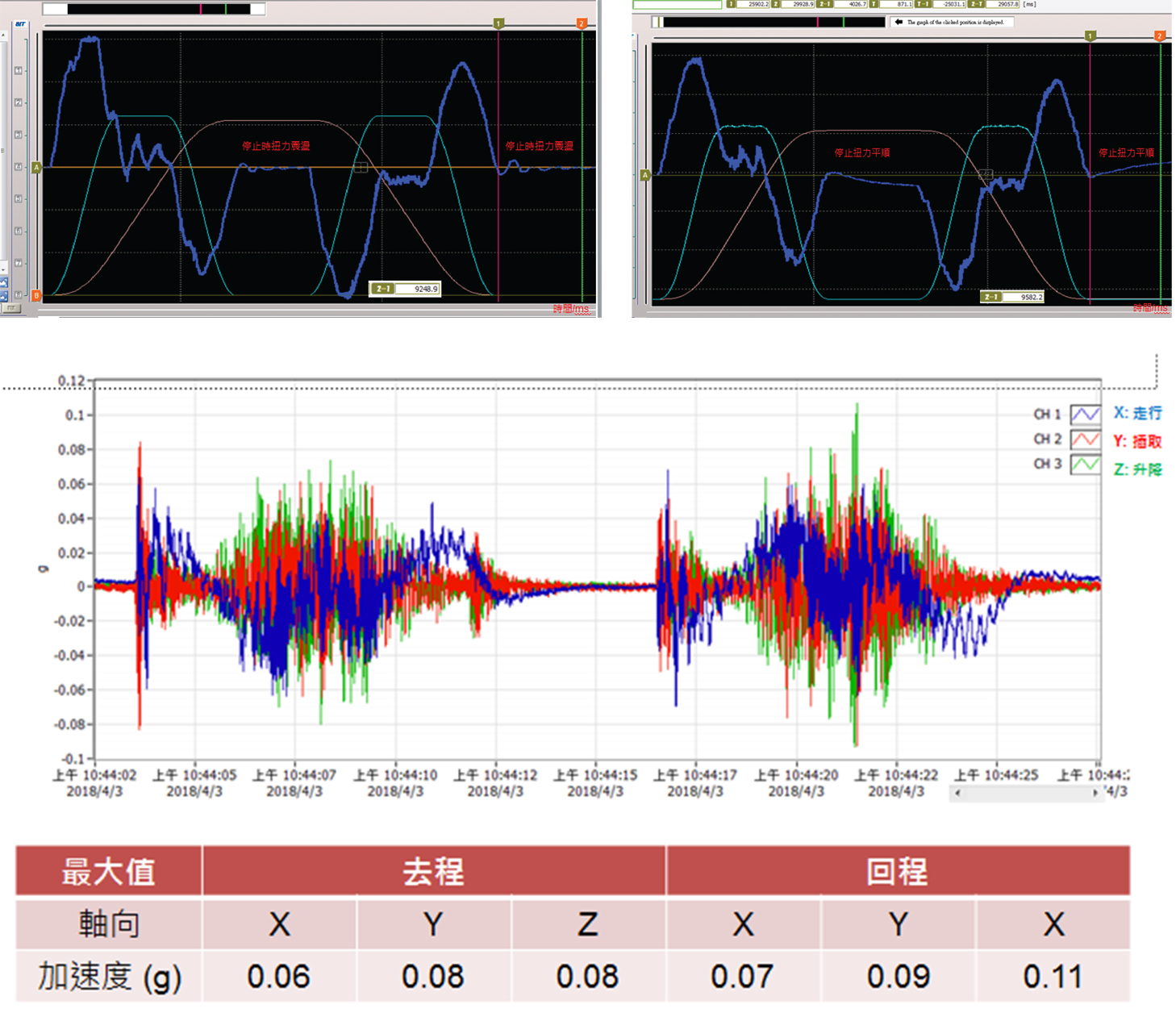
Task: Click the Z-1 readout field showing 9582.2
Action: [1012, 297]
